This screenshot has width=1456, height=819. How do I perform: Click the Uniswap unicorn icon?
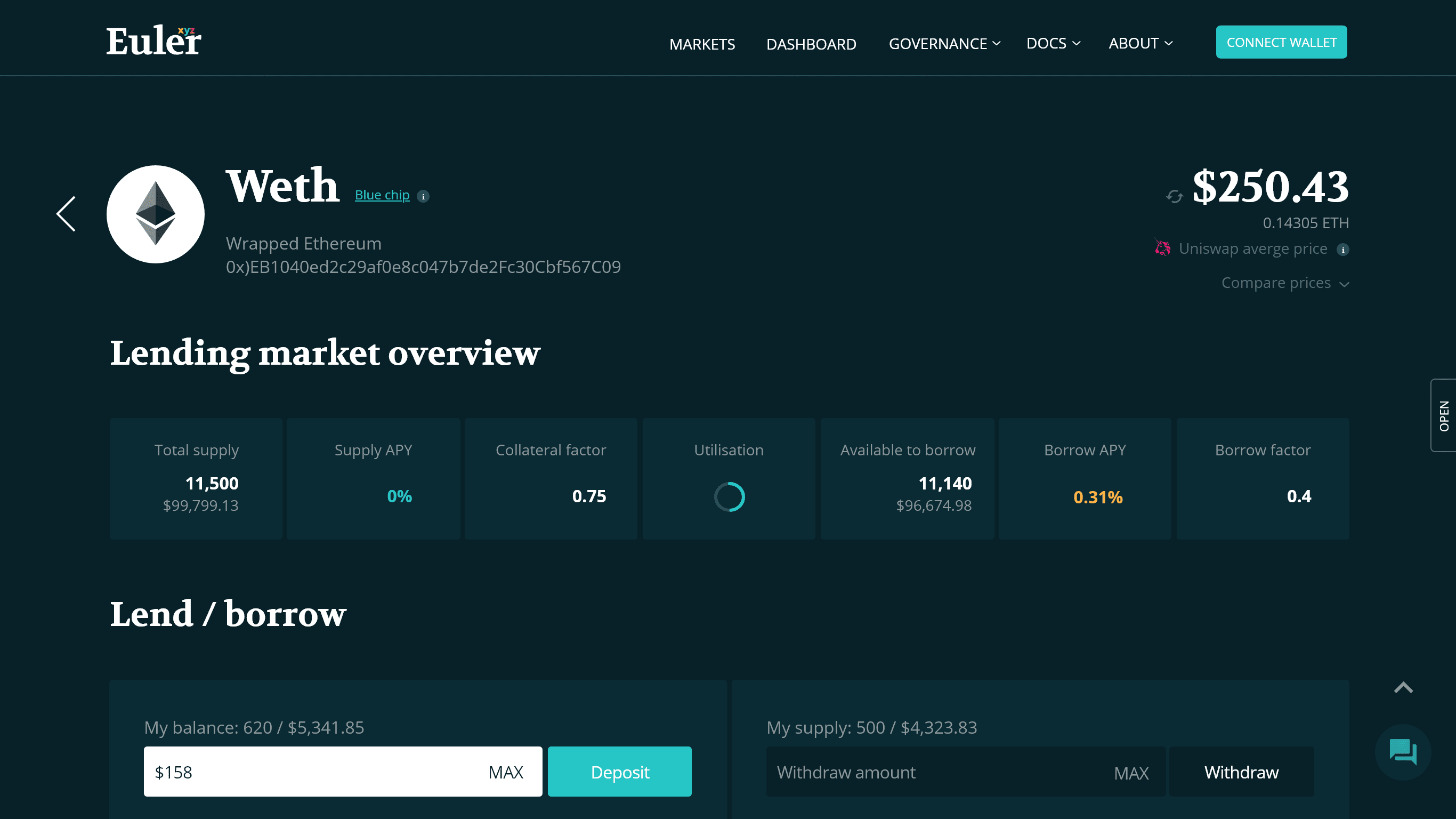pos(1162,248)
